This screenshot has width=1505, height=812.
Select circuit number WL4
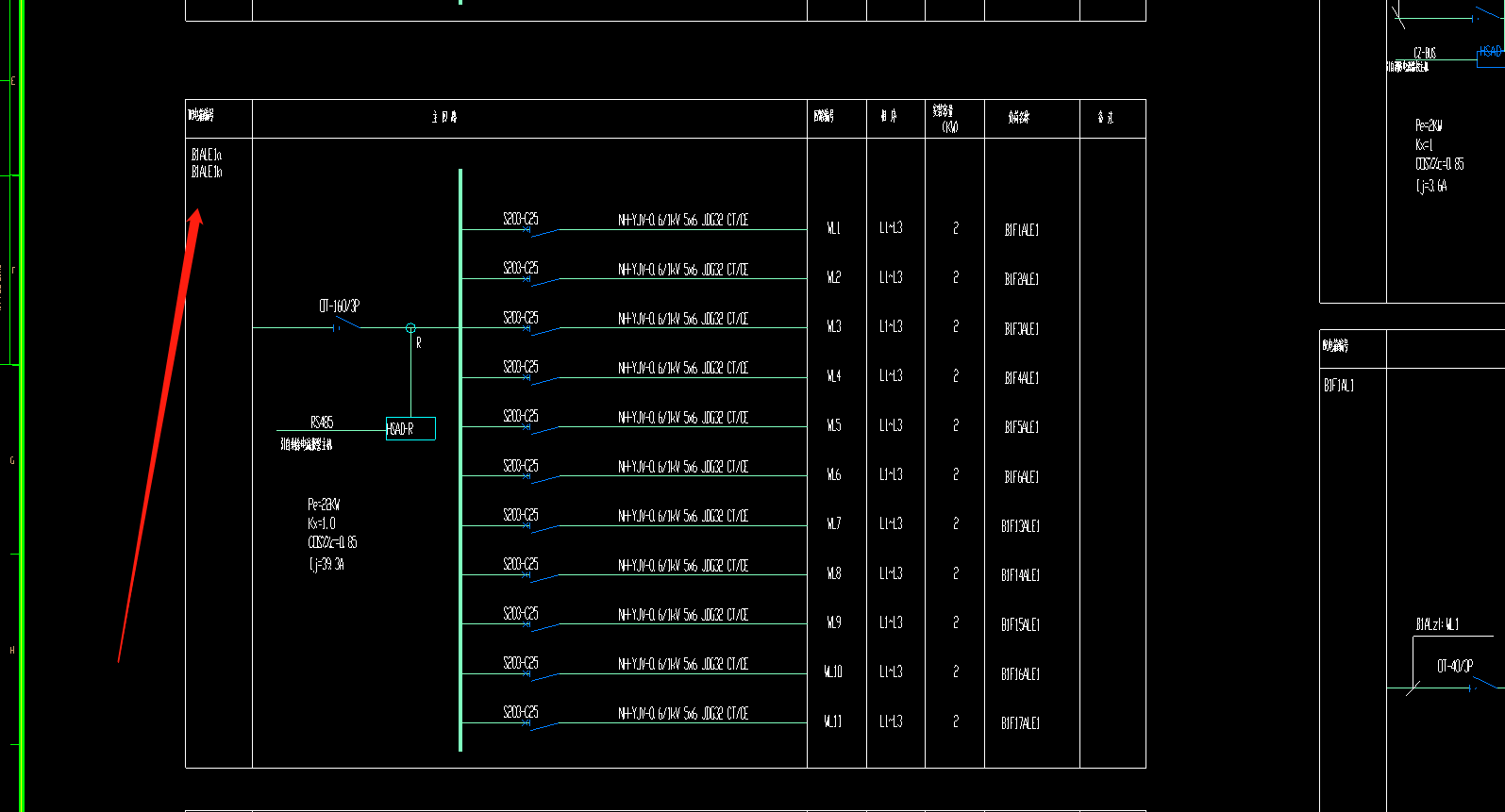[x=833, y=375]
